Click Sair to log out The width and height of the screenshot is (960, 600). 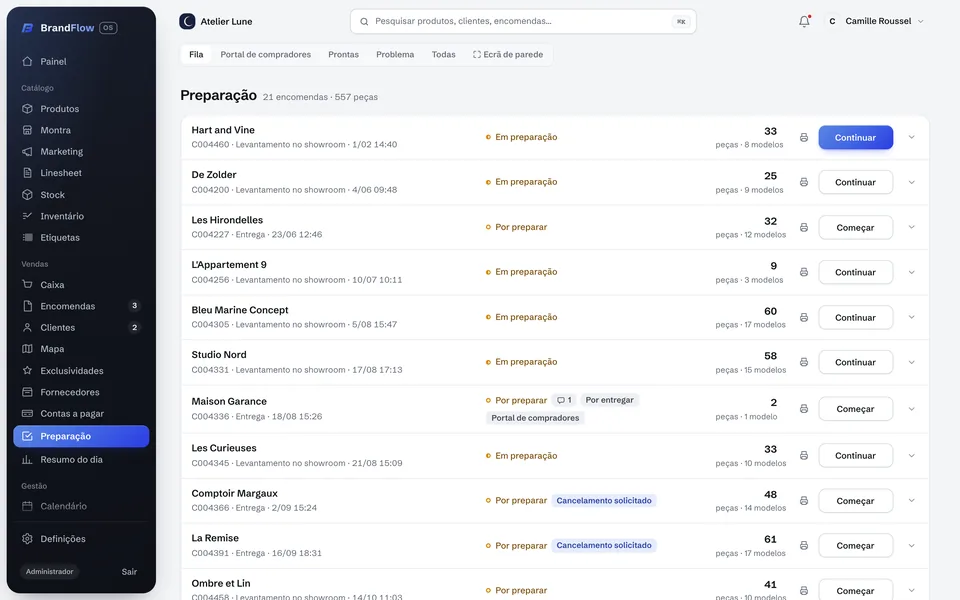(x=129, y=572)
